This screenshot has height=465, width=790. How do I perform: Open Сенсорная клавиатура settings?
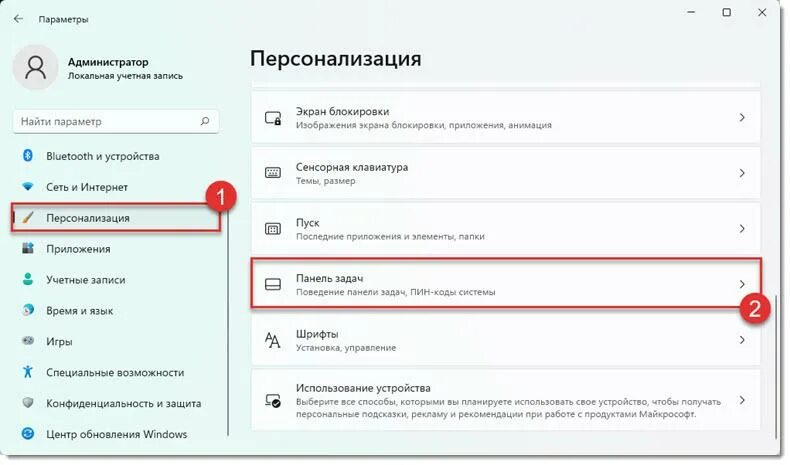click(x=505, y=173)
